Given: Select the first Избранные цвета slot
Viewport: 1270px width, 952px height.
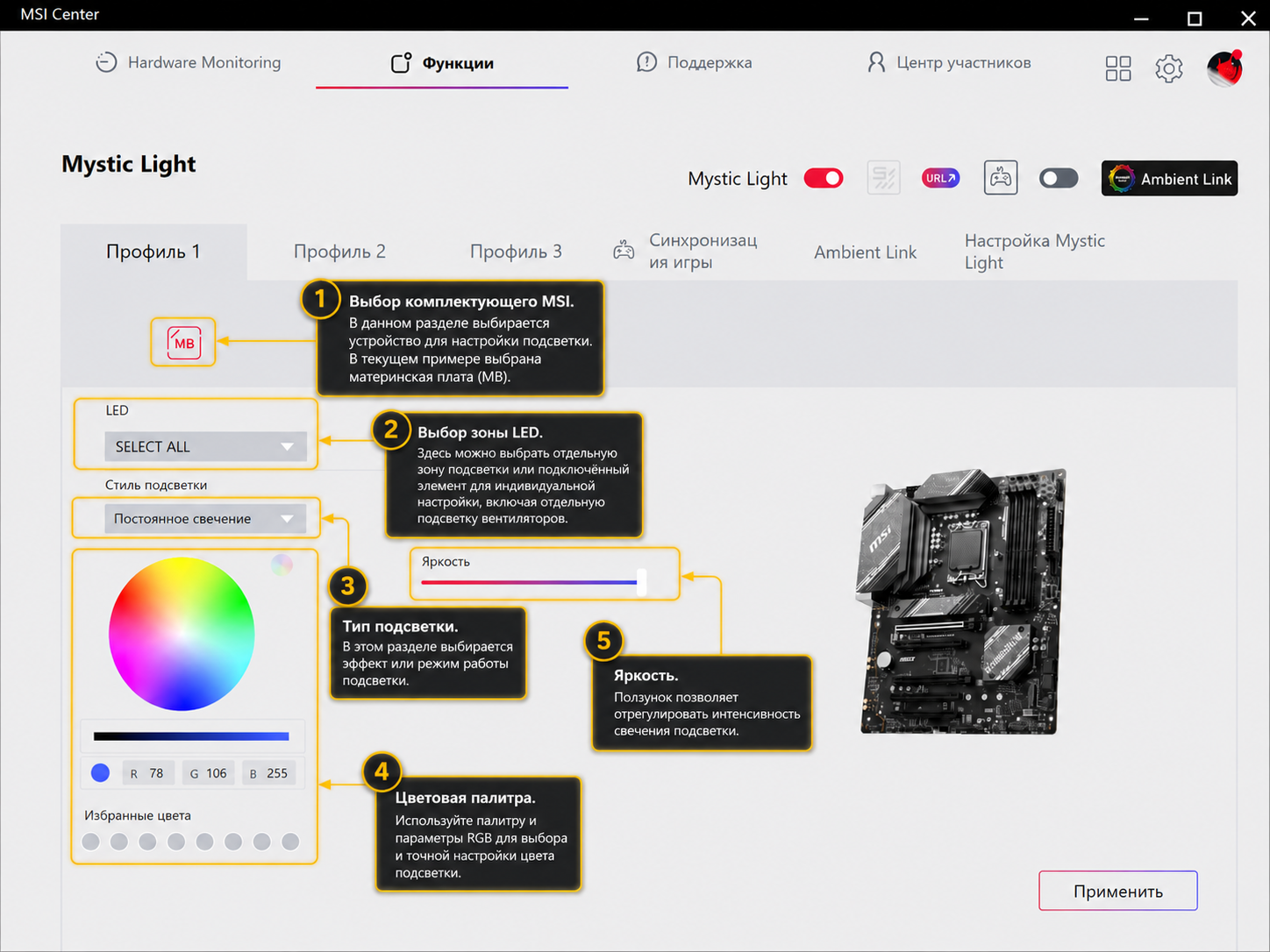Looking at the screenshot, I should [90, 842].
